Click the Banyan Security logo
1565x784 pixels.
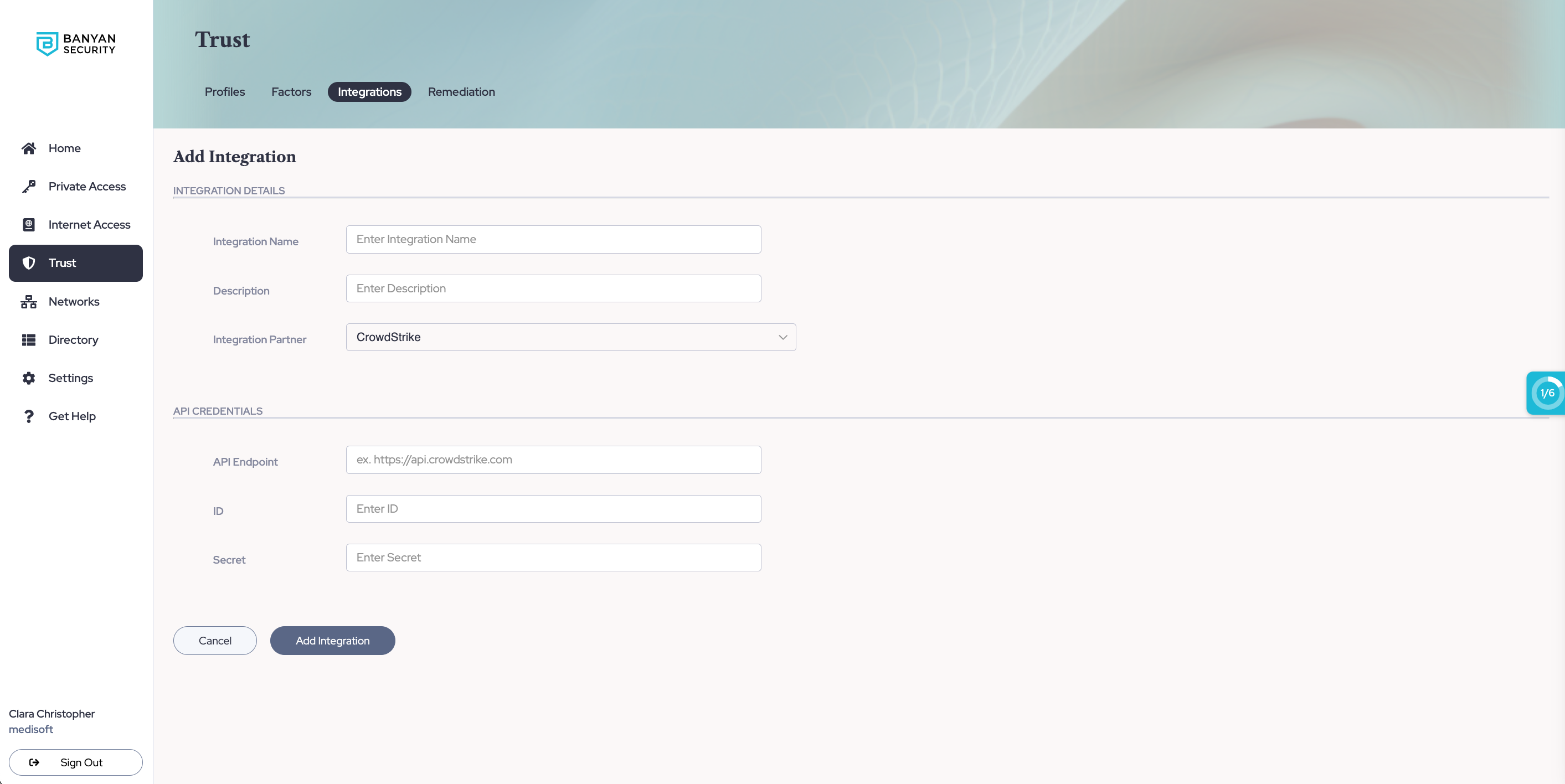(x=75, y=44)
